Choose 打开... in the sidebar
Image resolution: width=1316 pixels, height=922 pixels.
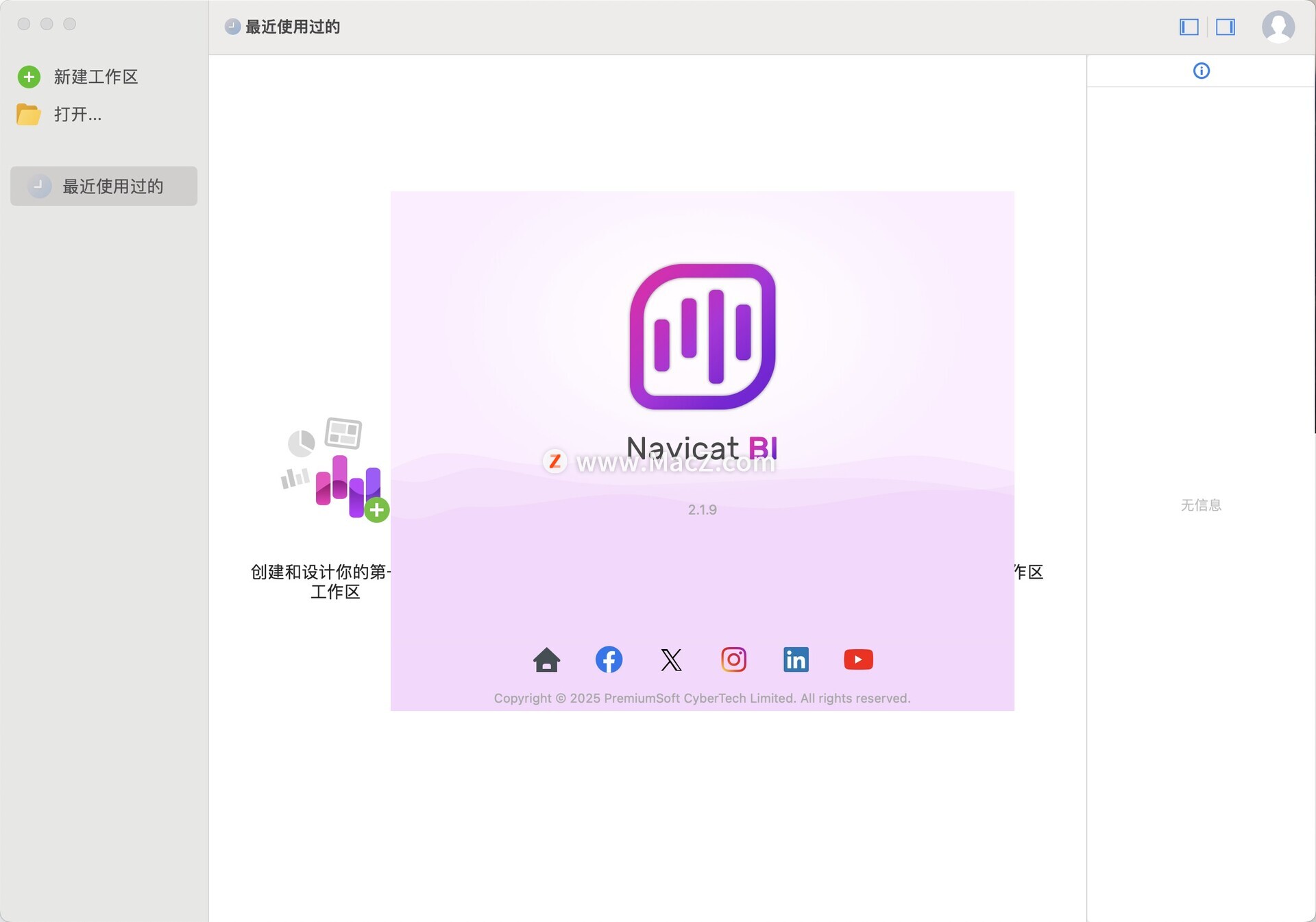[78, 114]
